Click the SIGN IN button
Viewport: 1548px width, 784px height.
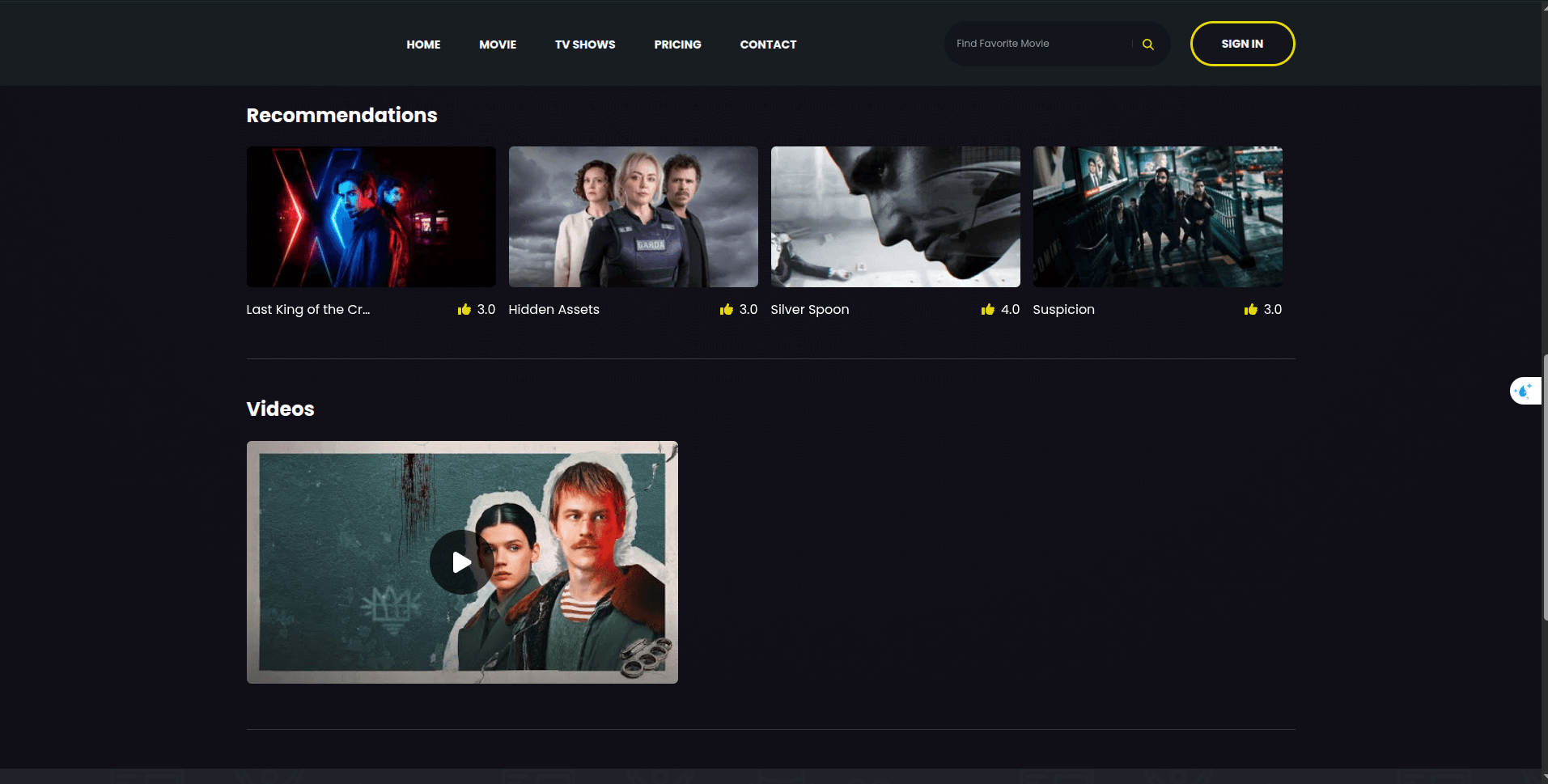1242,44
